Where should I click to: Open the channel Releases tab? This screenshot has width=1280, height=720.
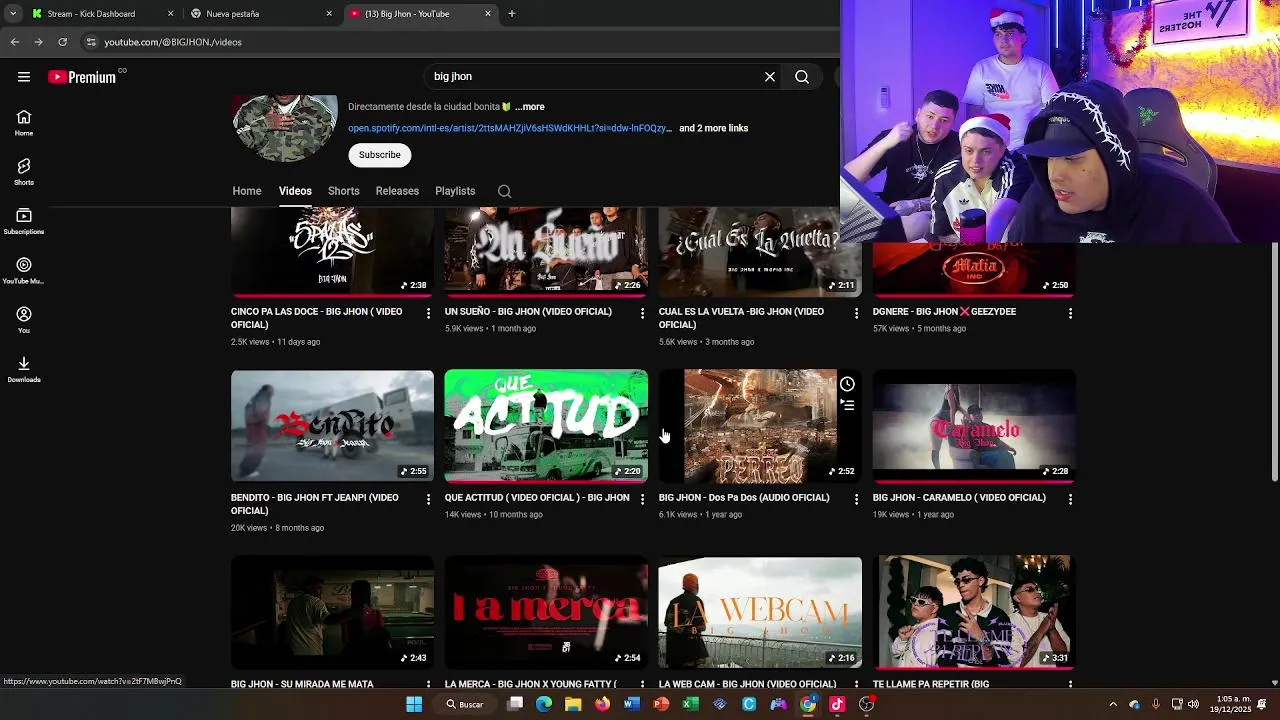click(x=397, y=191)
